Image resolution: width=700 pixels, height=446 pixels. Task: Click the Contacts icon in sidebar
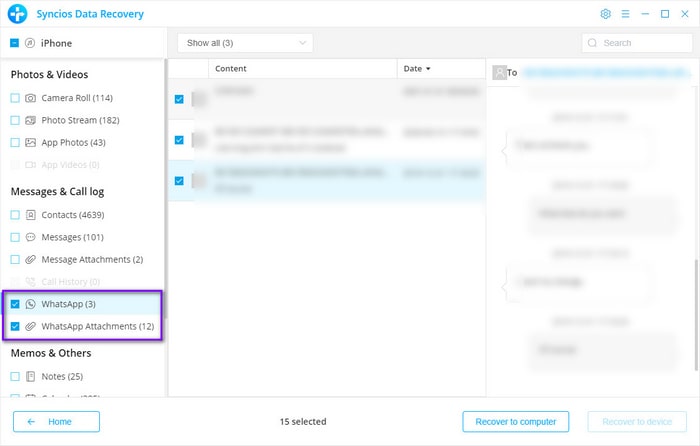[31, 215]
